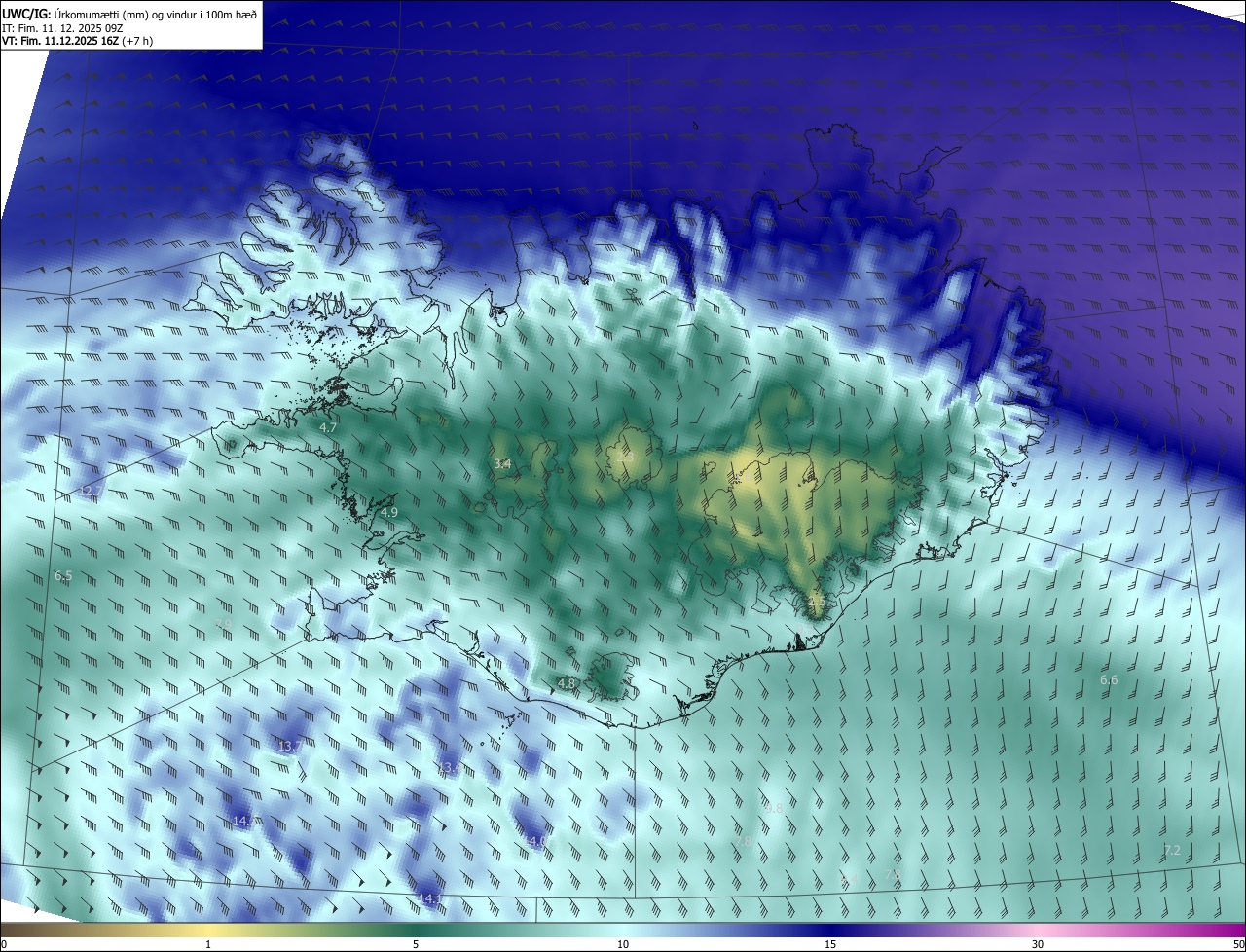Click the 7.9 value label on map
The image size is (1246, 952).
point(224,624)
